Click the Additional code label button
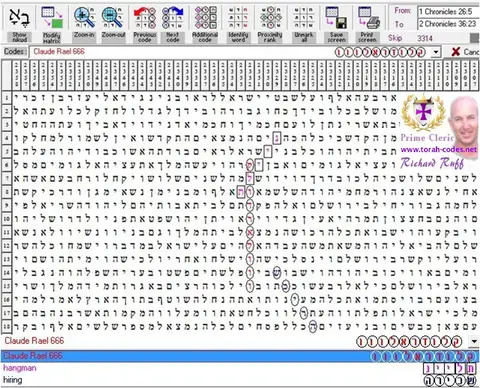 tap(205, 37)
